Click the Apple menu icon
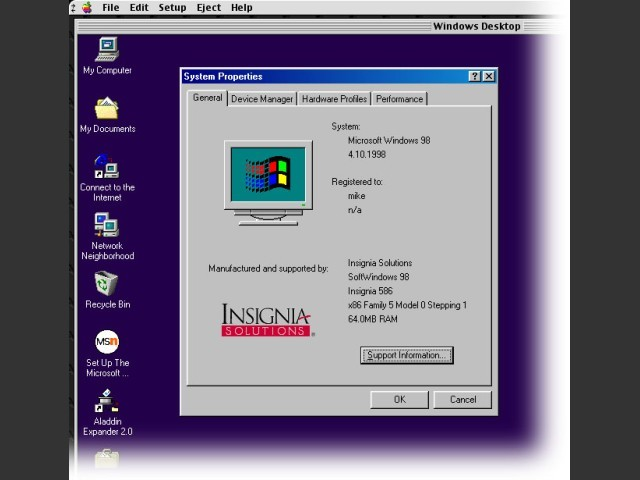Screen dimensions: 640x480 tap(87, 7)
